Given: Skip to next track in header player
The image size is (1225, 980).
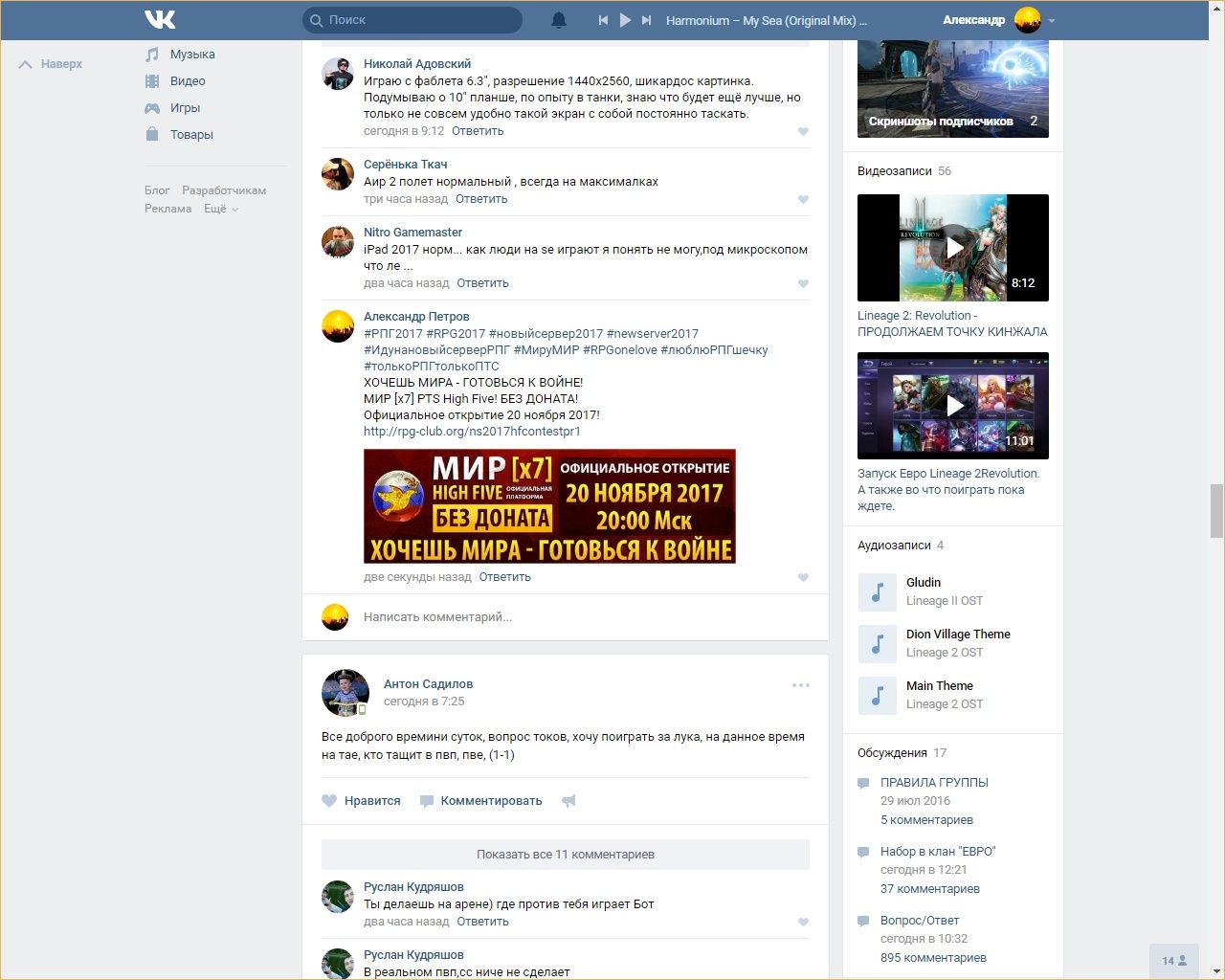Looking at the screenshot, I should (647, 20).
